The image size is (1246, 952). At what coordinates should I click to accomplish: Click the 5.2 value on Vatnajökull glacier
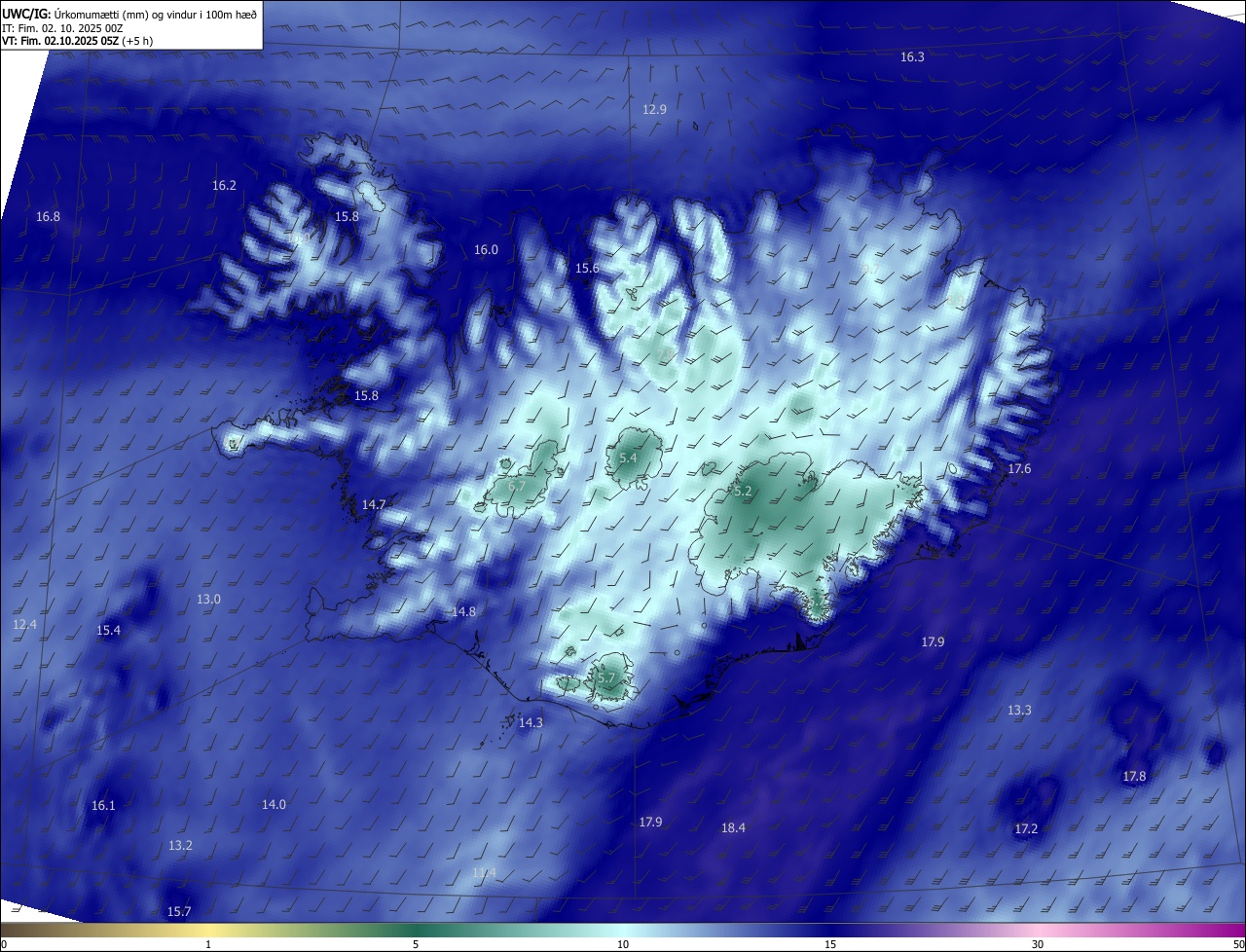click(x=743, y=492)
